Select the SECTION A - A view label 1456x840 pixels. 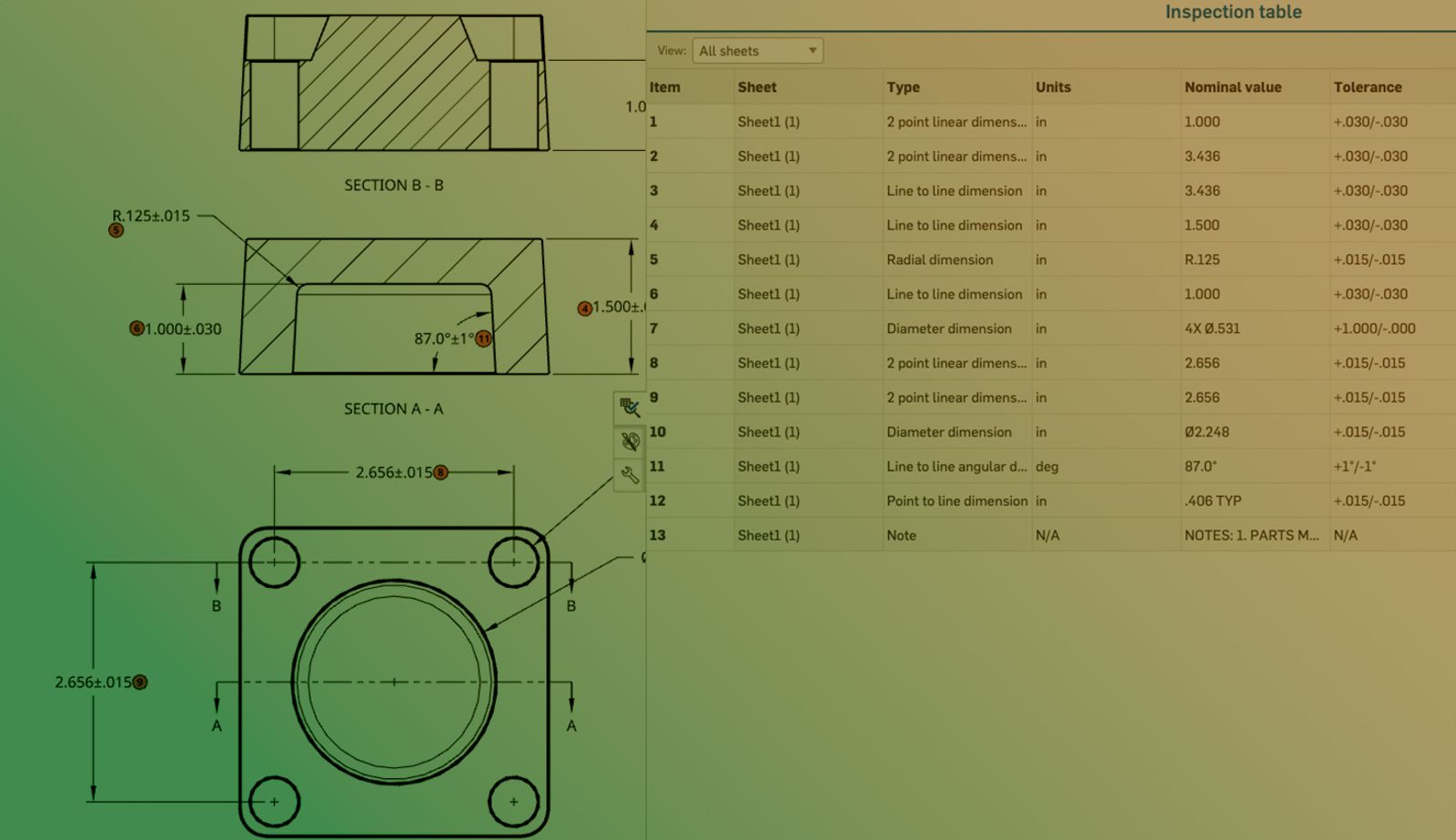(393, 409)
